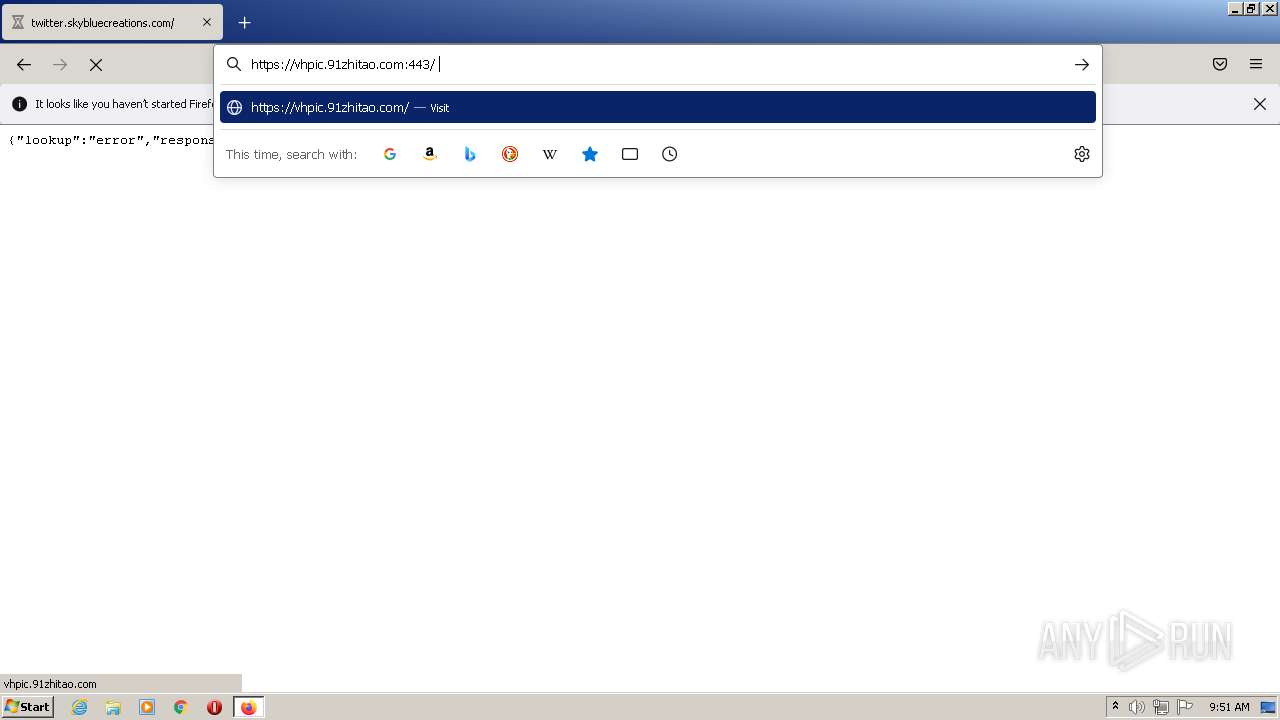Click the 9:51 AM clock
Viewport: 1280px width, 720px height.
(x=1229, y=707)
